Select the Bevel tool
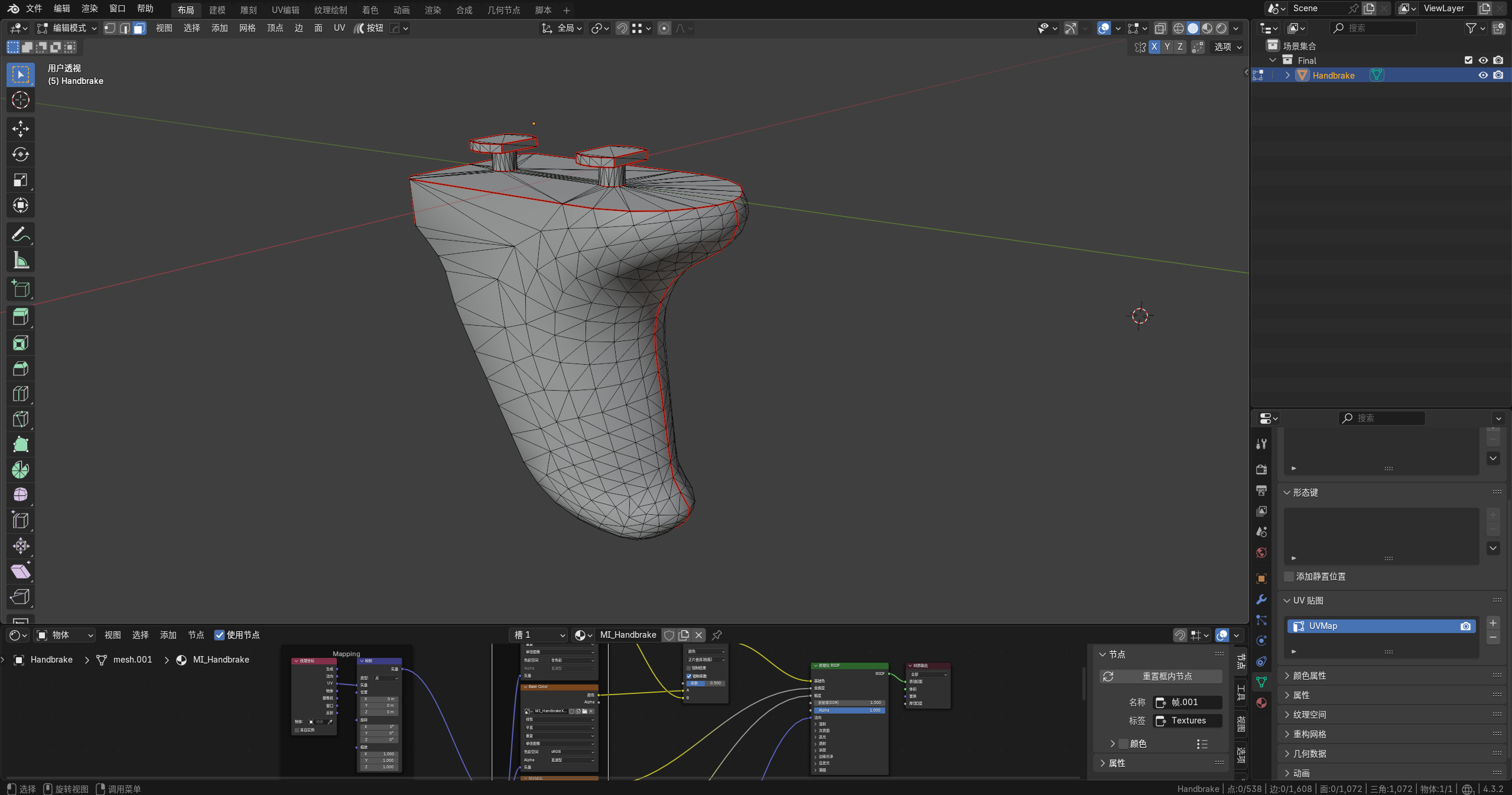This screenshot has width=1512, height=795. pyautogui.click(x=21, y=368)
